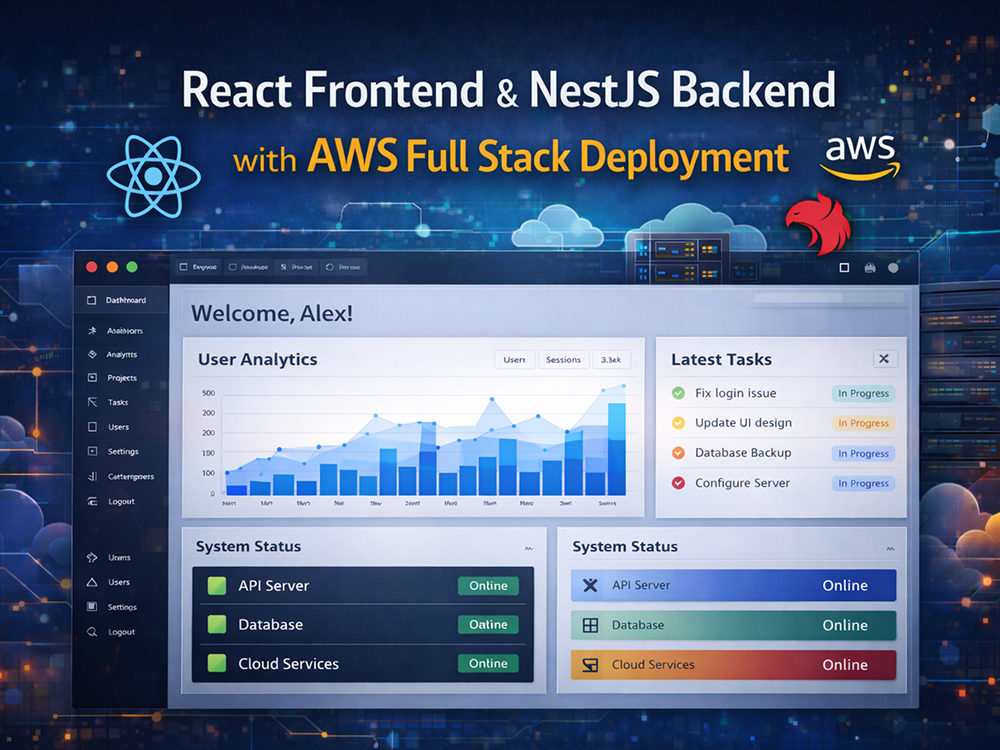Click the red check icon for Configure Server
Image resolution: width=1000 pixels, height=750 pixels.
coord(679,483)
